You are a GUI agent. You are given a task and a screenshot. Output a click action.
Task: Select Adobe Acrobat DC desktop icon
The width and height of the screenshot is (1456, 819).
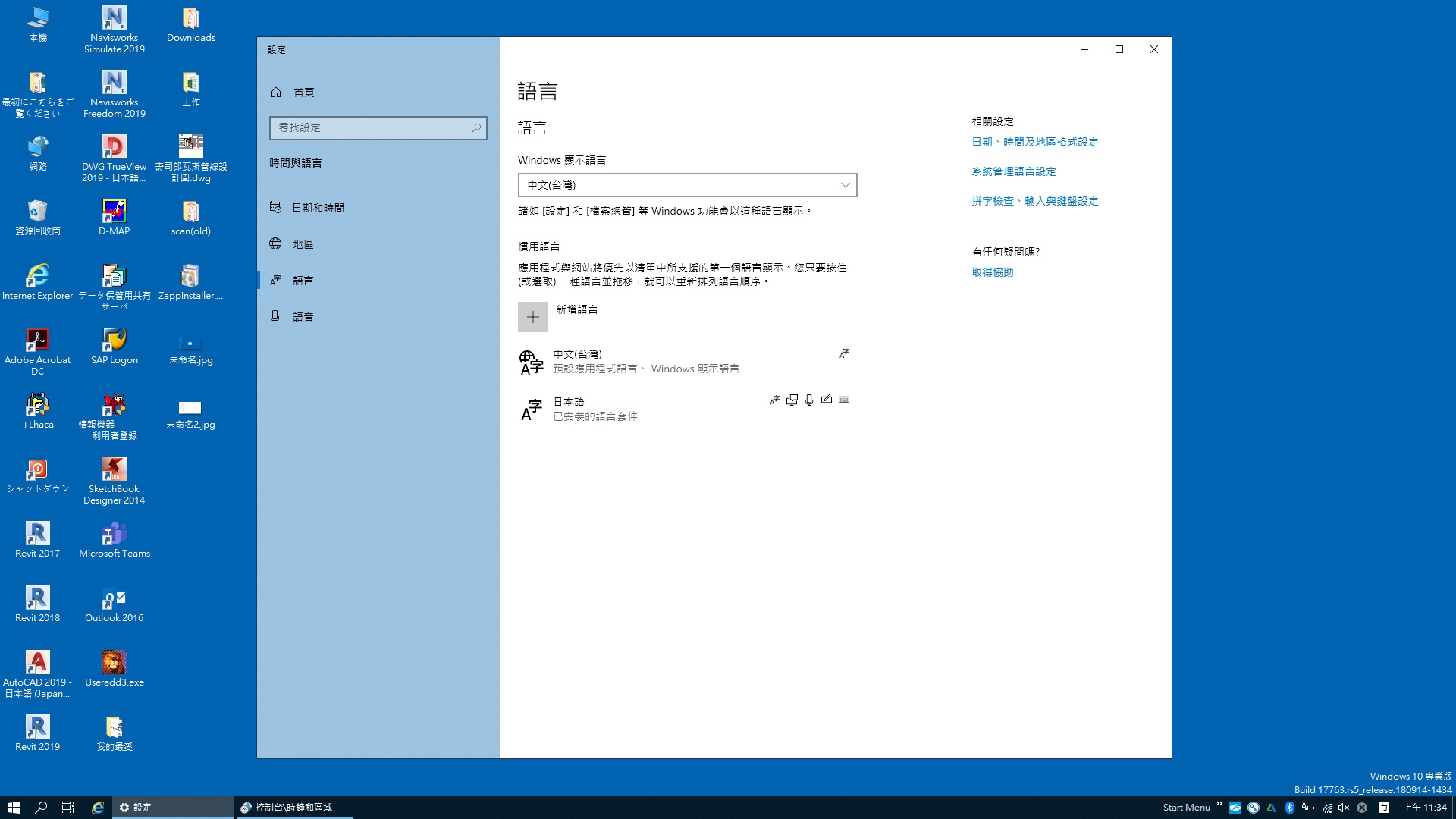(x=37, y=353)
